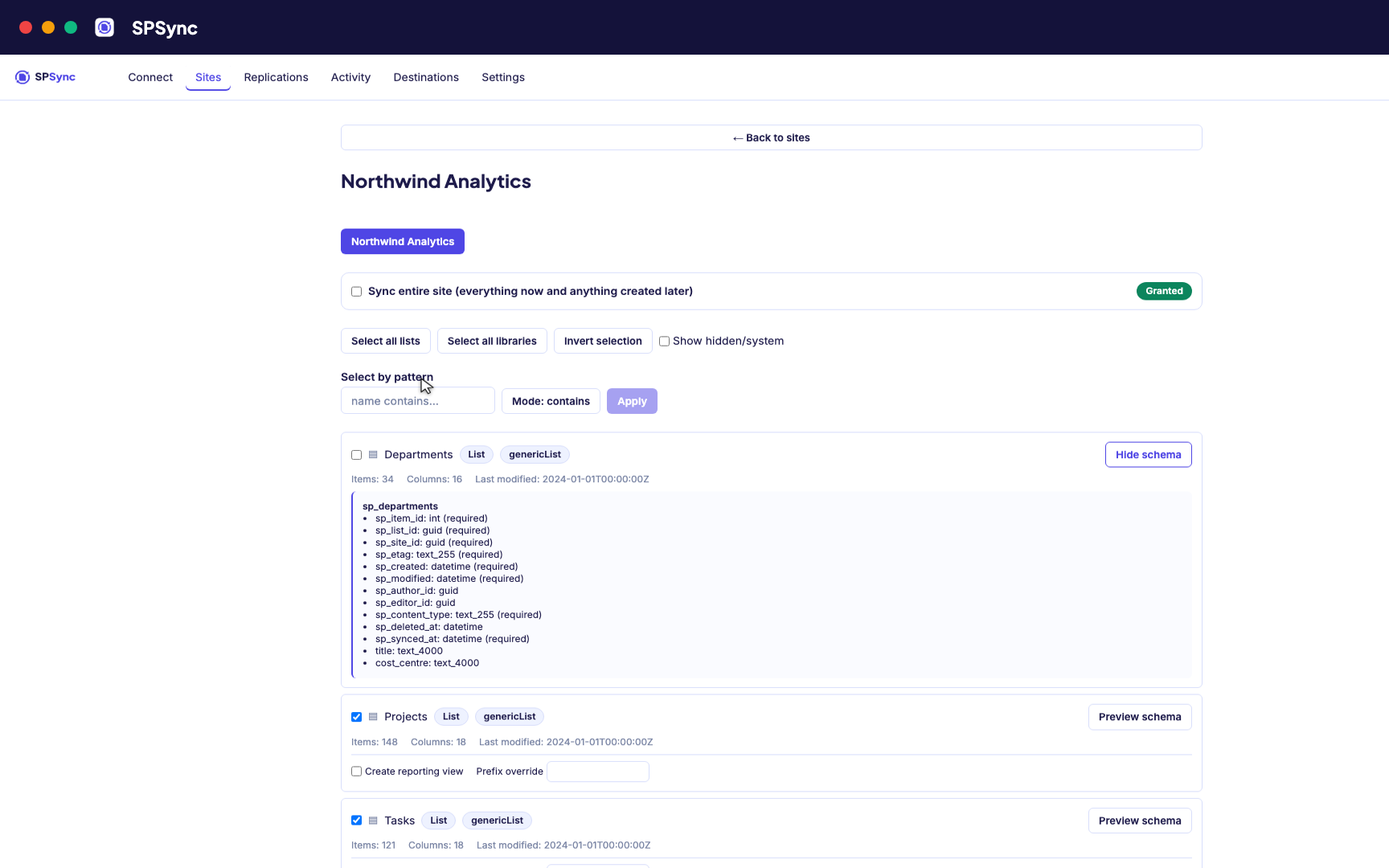
Task: Focus the name contains pattern field
Action: point(418,400)
